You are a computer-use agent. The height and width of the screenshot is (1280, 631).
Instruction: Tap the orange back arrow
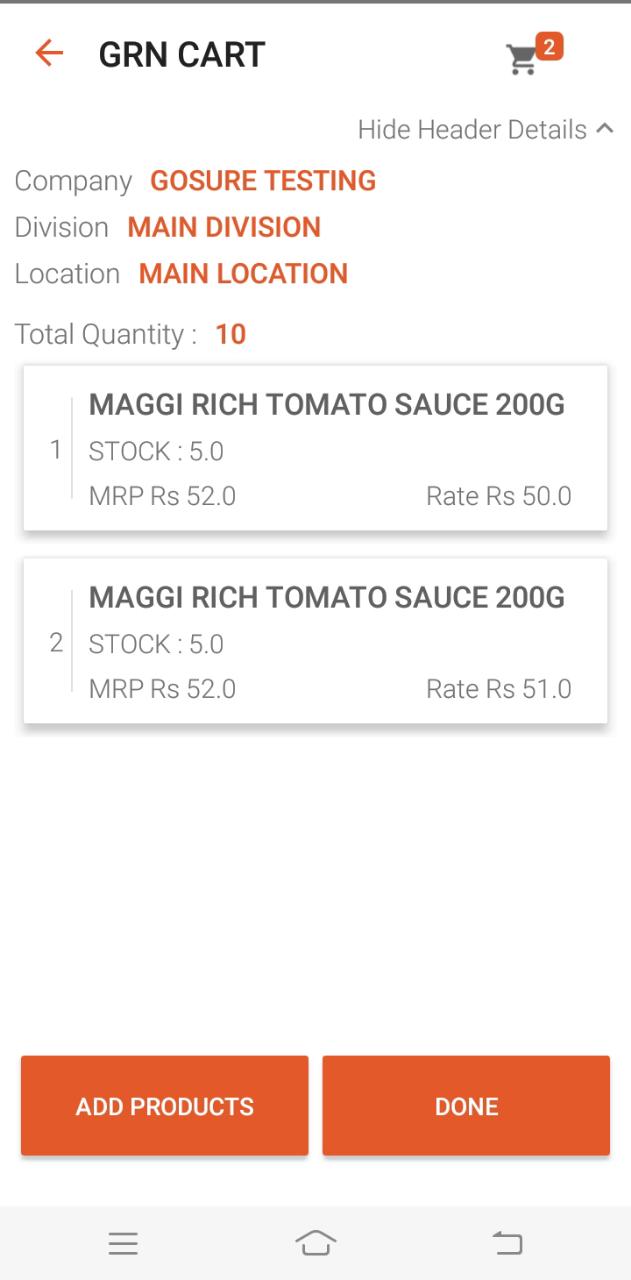tap(48, 54)
